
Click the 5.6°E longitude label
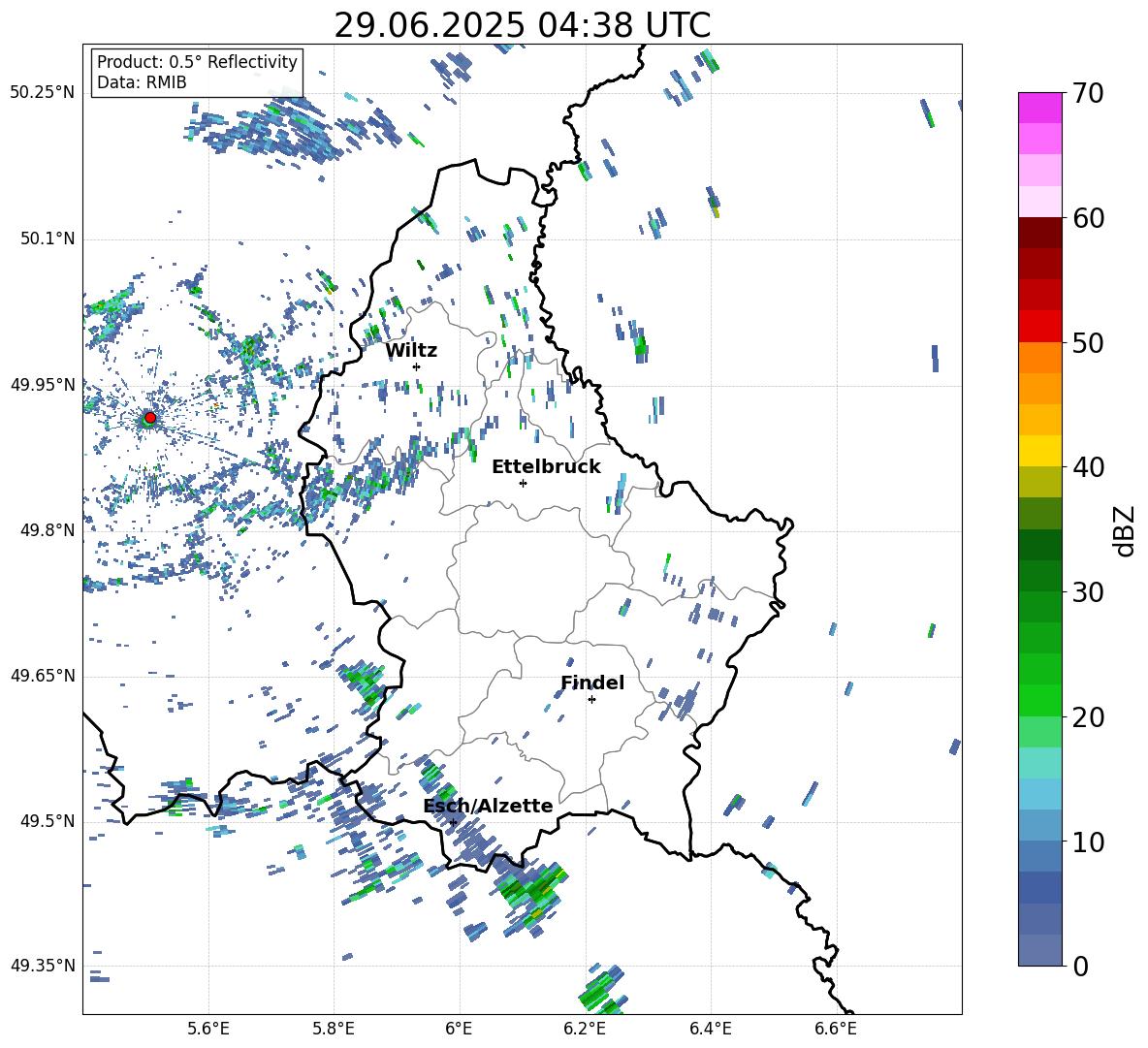coord(207,1029)
